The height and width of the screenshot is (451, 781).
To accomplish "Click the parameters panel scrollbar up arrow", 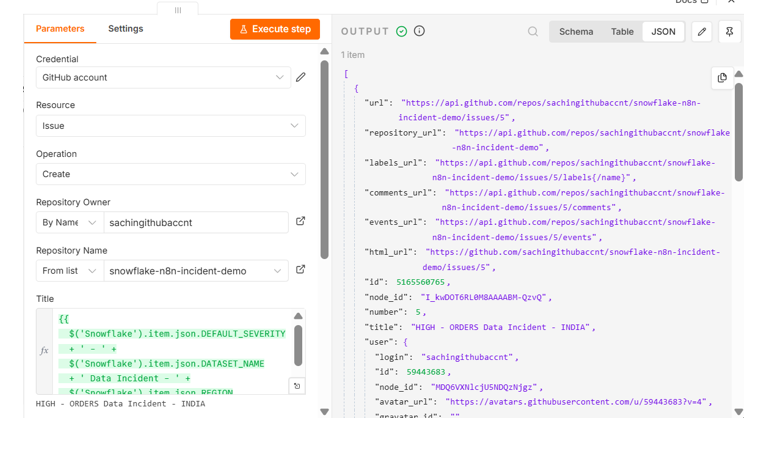I will point(324,51).
